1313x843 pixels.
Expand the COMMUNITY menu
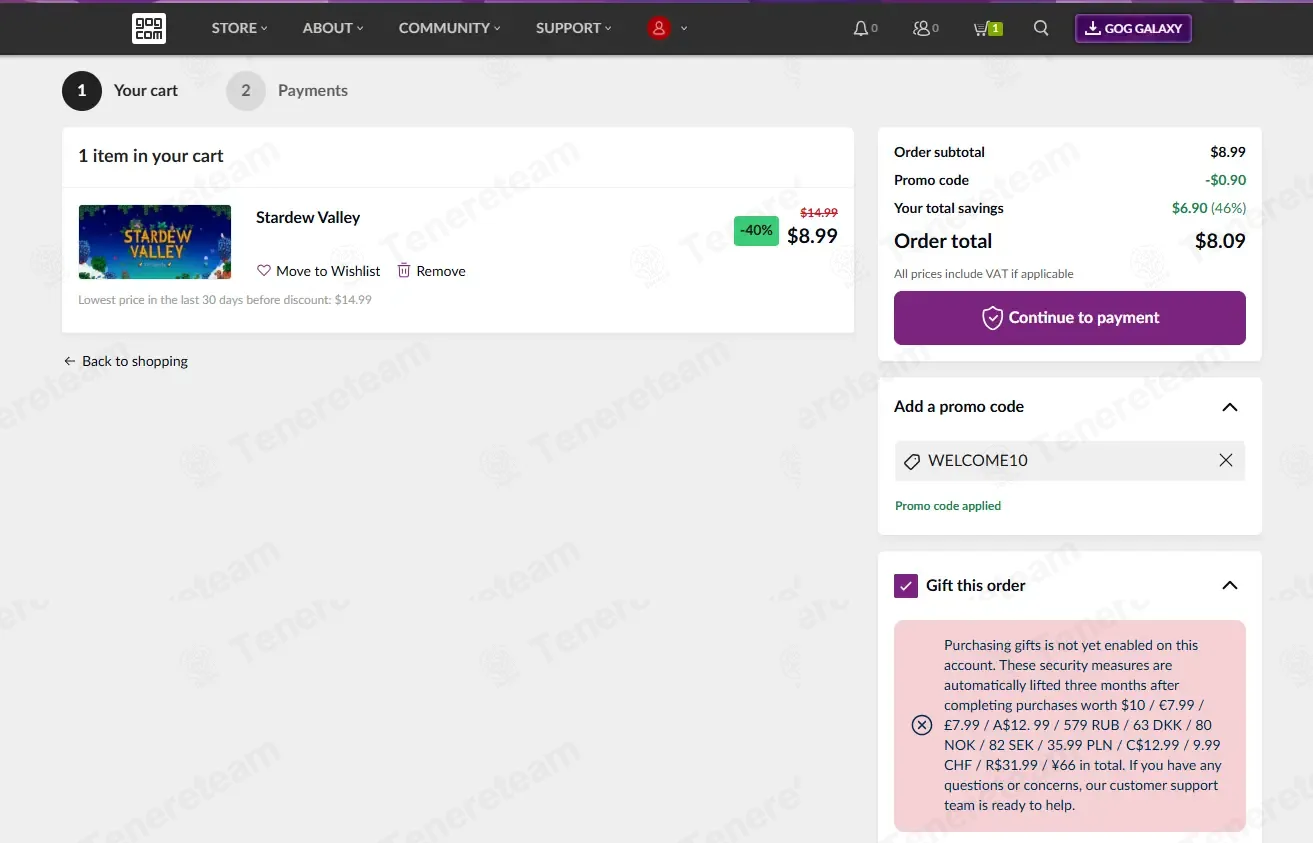[x=450, y=28]
